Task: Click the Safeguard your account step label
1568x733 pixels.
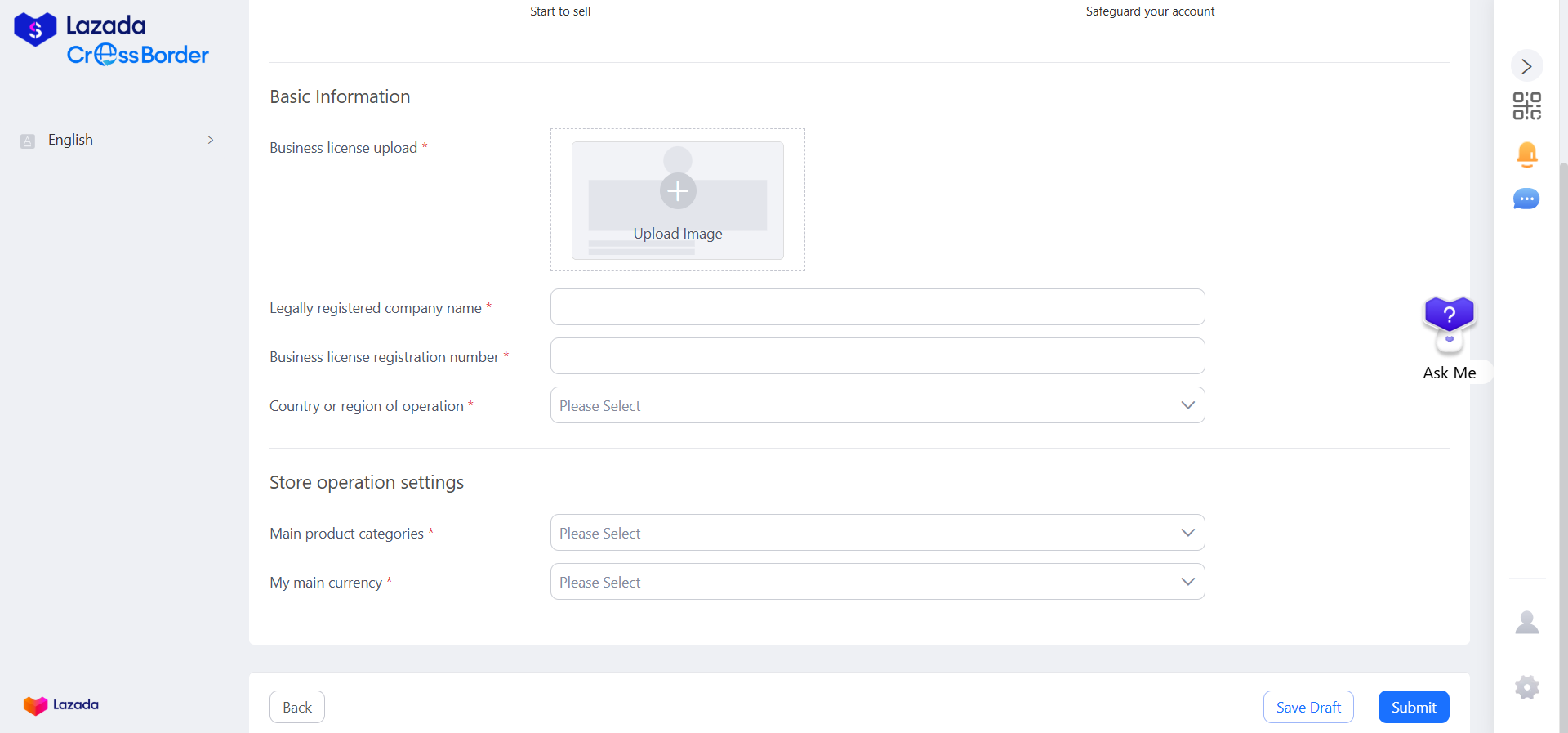Action: [1150, 11]
